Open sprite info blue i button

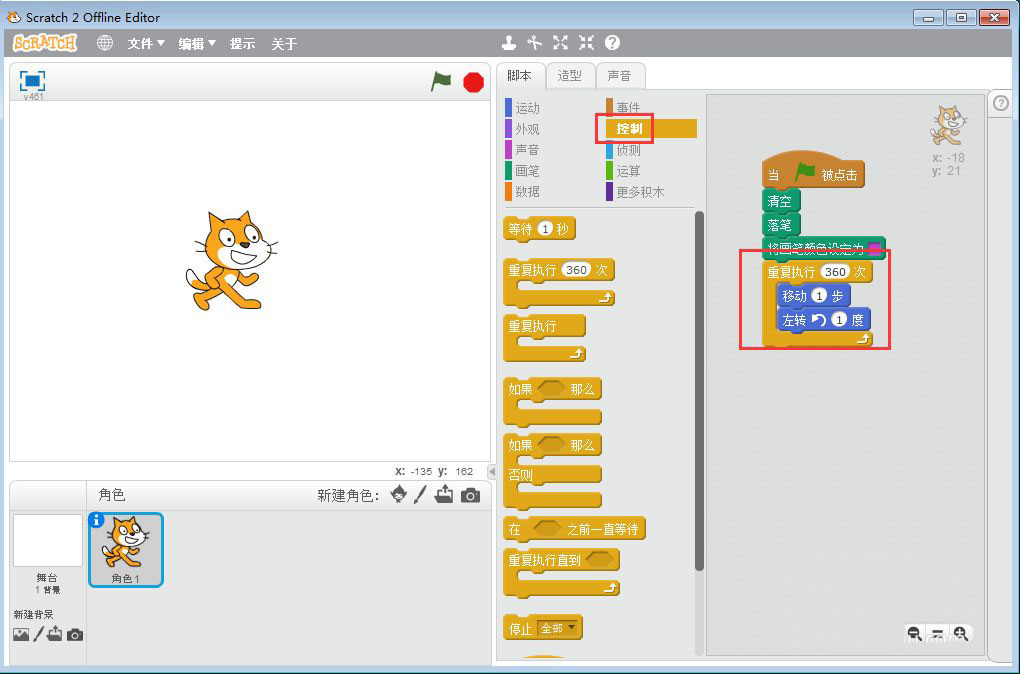click(96, 520)
